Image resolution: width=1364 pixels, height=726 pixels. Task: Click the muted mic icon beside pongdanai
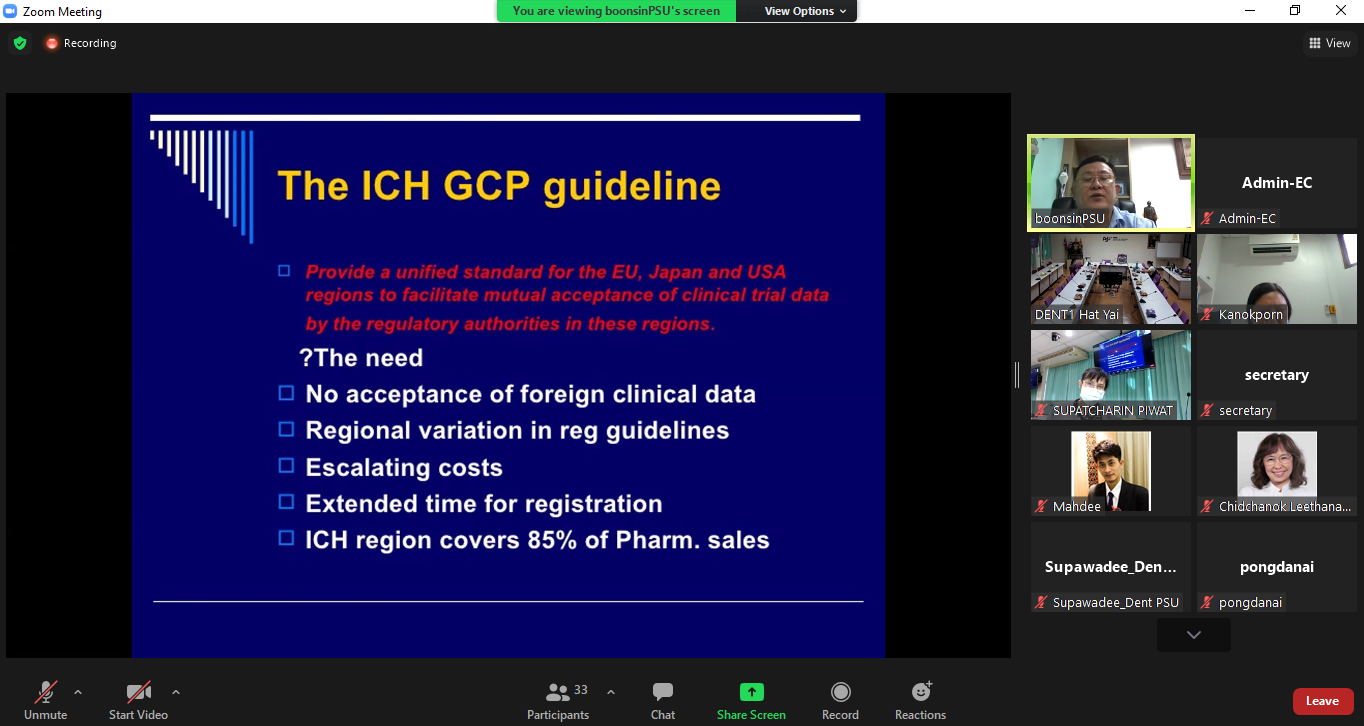coord(1208,602)
